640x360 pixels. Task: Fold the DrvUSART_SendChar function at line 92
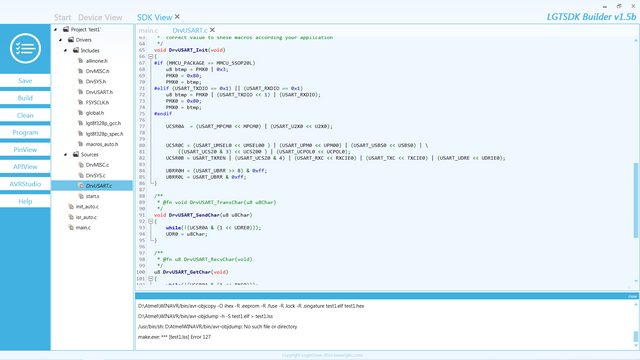coord(150,221)
